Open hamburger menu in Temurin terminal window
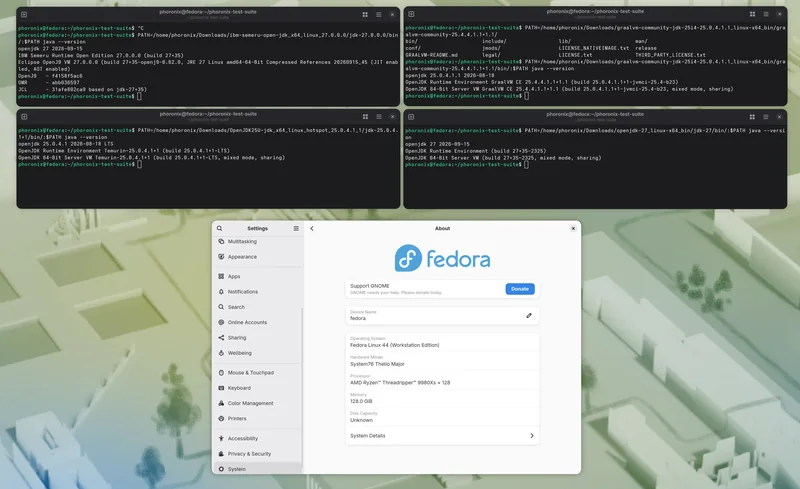The width and height of the screenshot is (800, 489). pos(379,117)
